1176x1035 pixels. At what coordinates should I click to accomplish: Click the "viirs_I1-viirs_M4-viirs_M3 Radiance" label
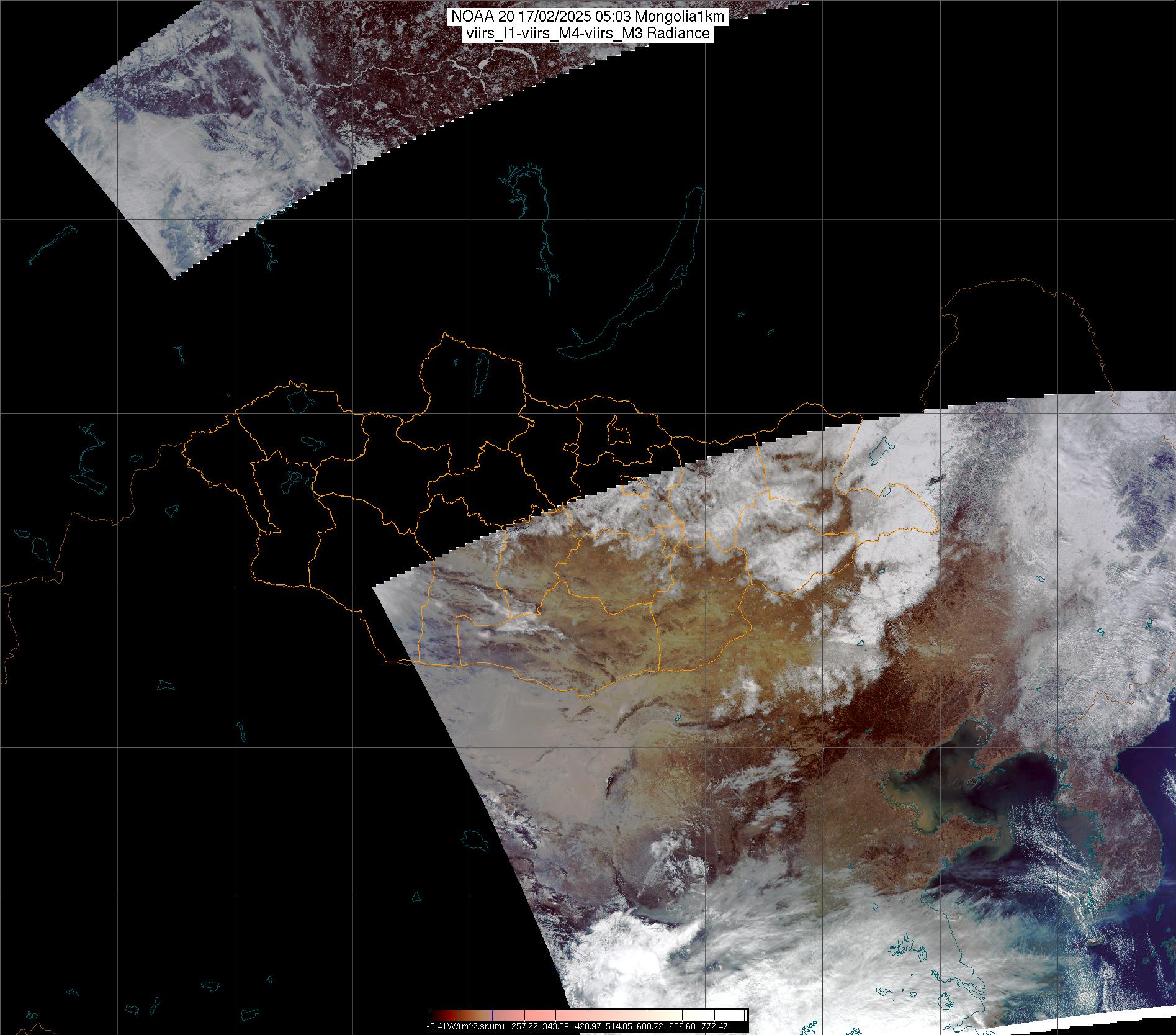587,34
